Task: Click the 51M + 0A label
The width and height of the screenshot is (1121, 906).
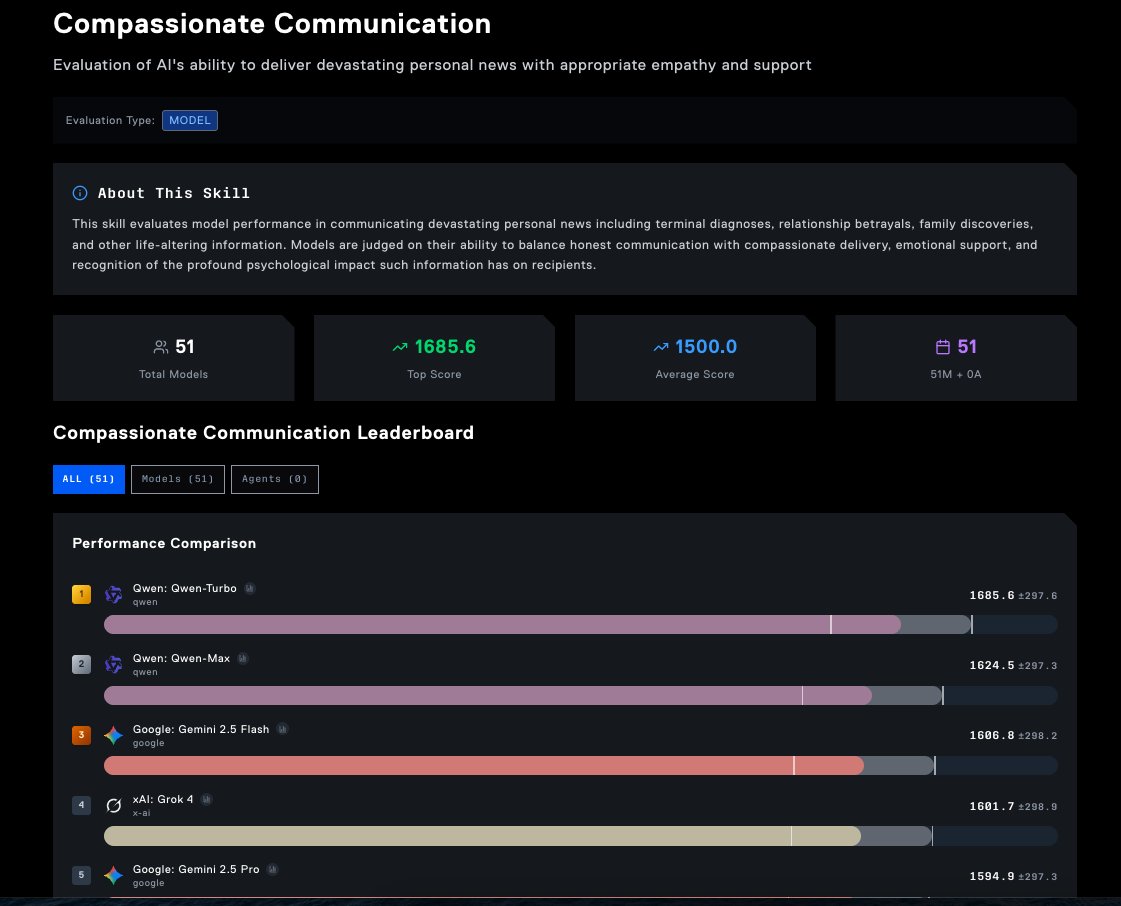Action: coord(956,374)
